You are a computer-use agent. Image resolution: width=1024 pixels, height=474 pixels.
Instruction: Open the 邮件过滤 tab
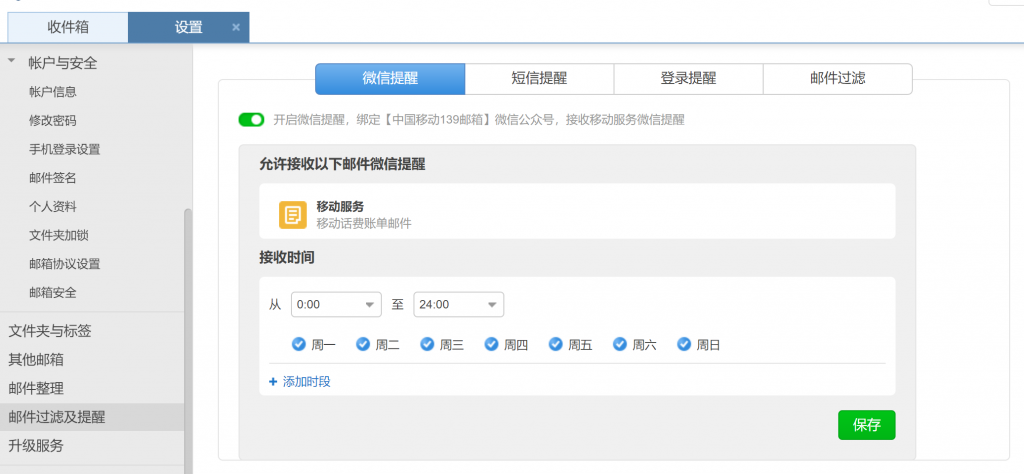[837, 78]
